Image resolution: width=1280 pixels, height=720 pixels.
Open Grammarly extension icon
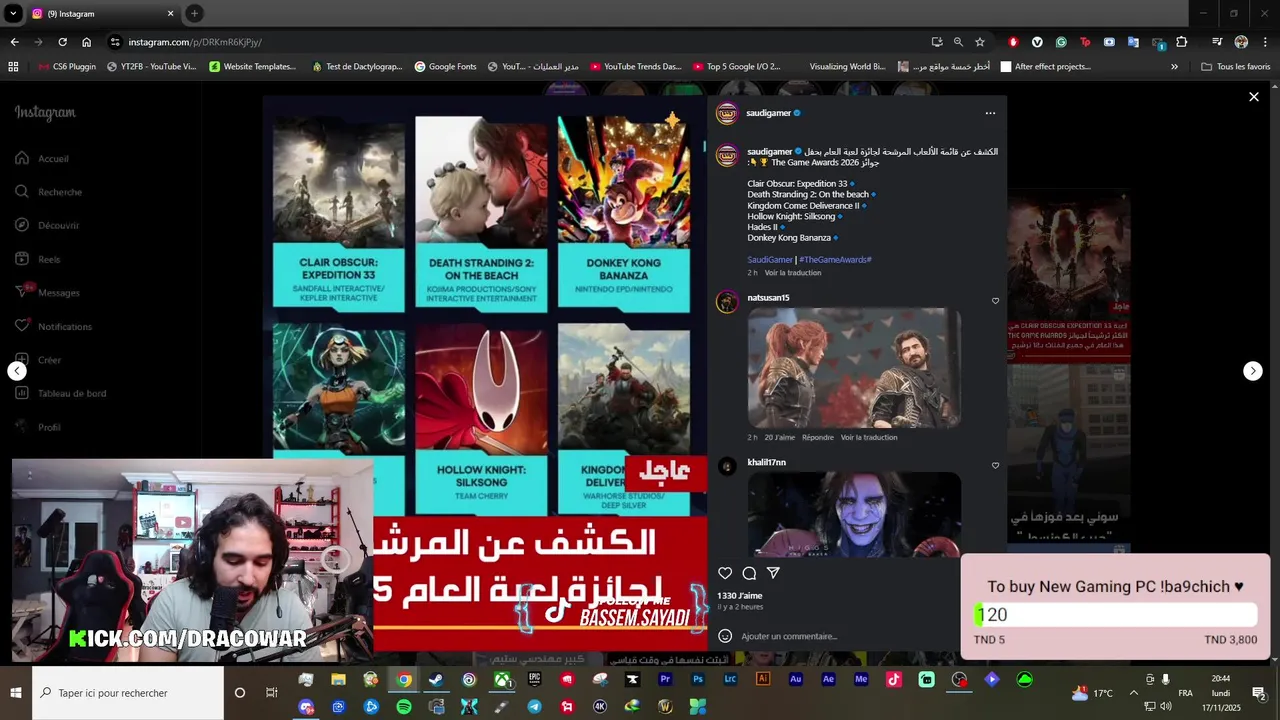pyautogui.click(x=1061, y=42)
